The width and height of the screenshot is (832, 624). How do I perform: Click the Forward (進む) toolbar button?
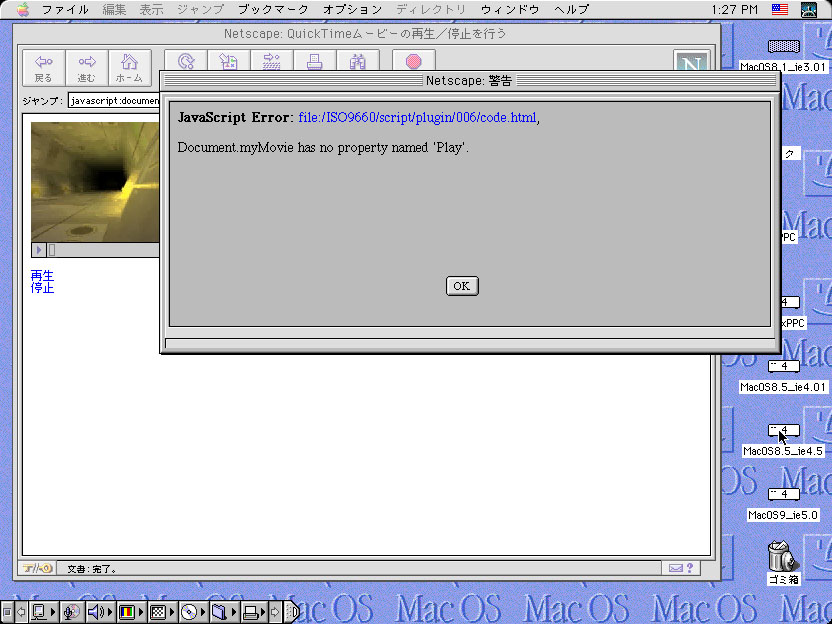(86, 67)
